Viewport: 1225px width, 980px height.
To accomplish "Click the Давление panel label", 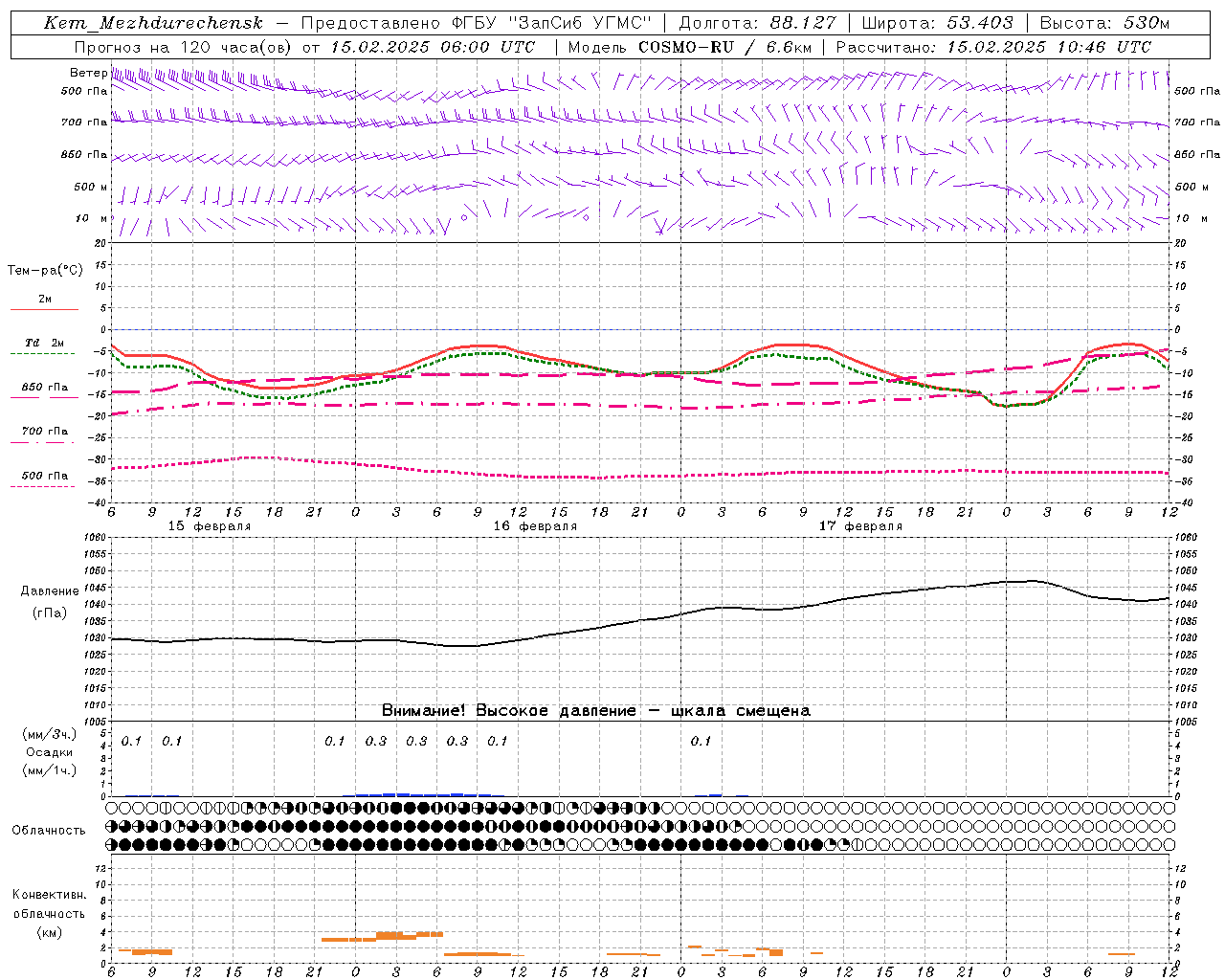I will 49,591.
